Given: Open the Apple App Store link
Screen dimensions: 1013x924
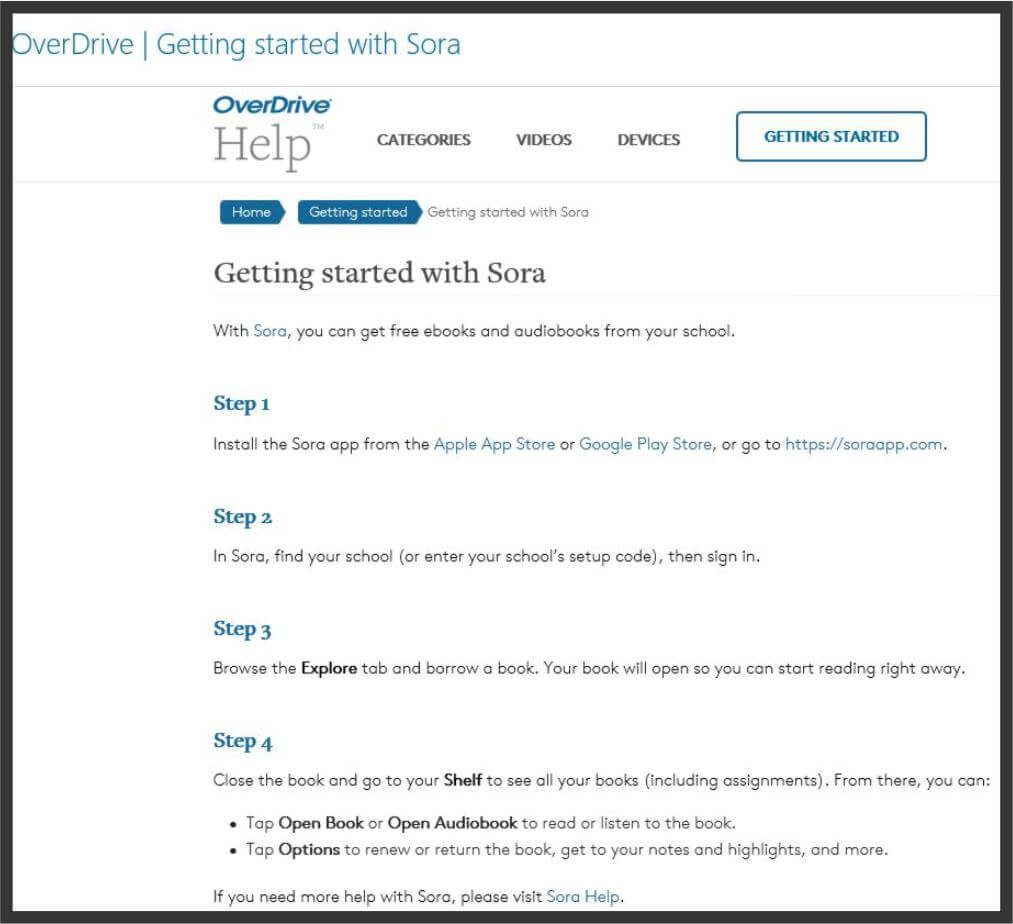Looking at the screenshot, I should coord(494,445).
